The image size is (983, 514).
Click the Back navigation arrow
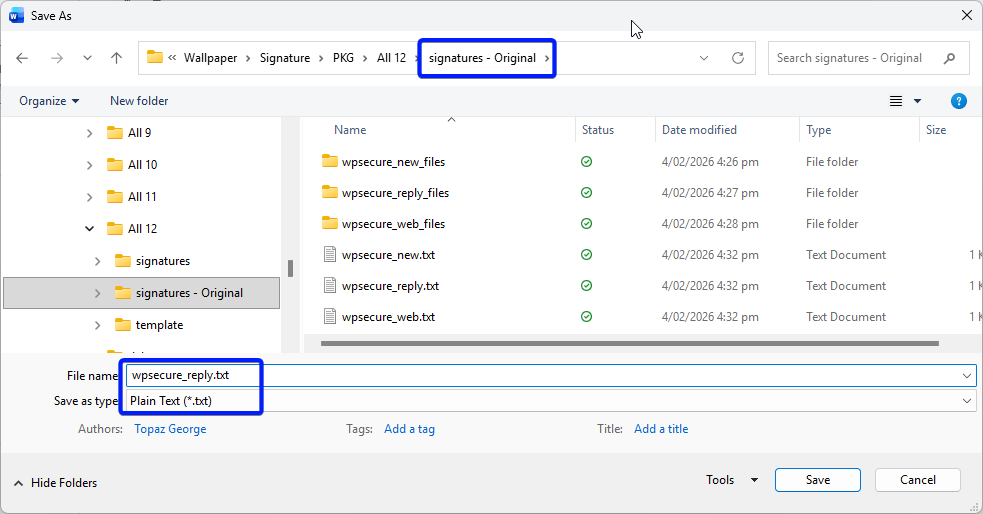click(22, 58)
